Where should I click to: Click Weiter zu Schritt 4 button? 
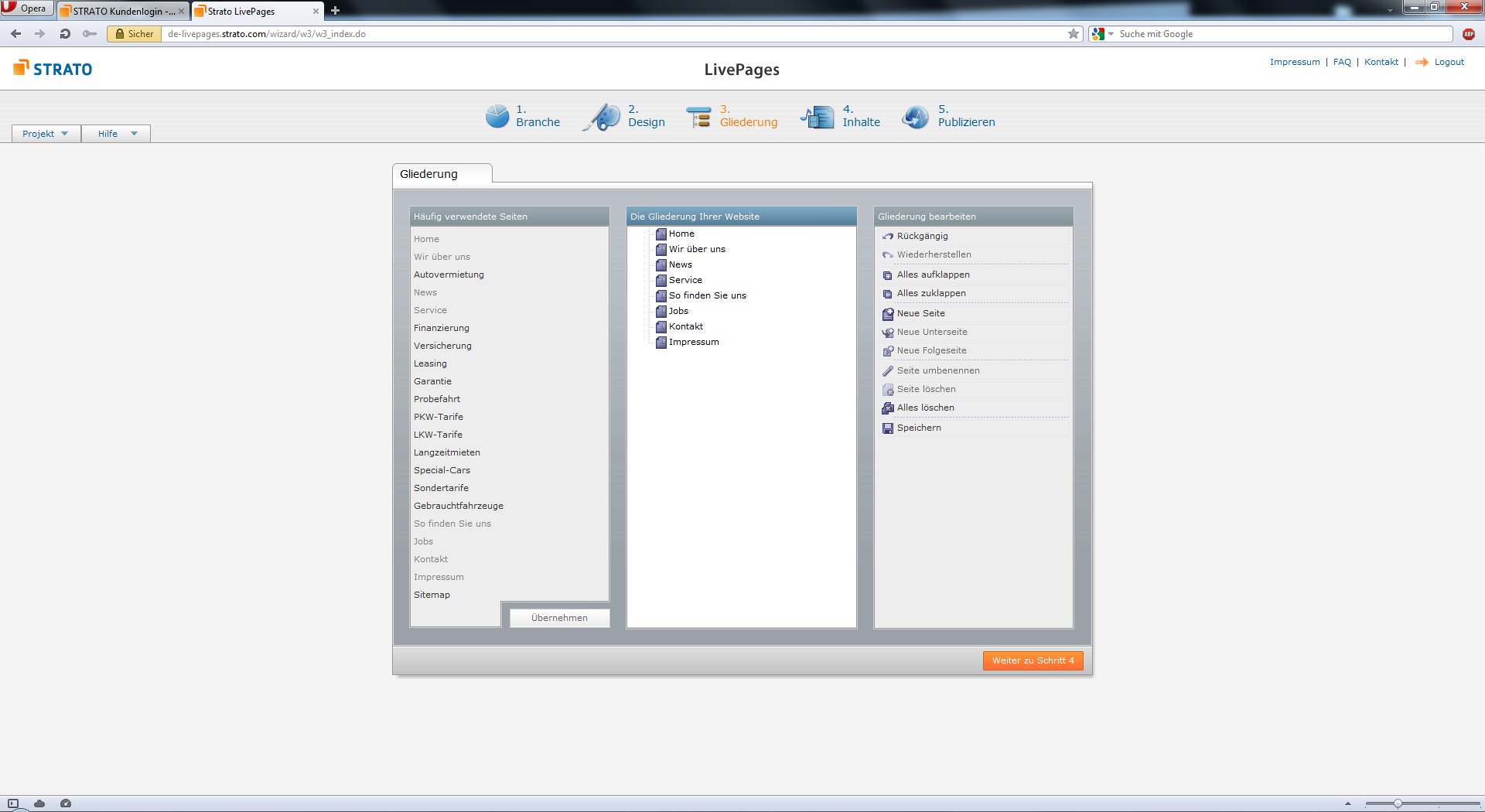[1033, 660]
